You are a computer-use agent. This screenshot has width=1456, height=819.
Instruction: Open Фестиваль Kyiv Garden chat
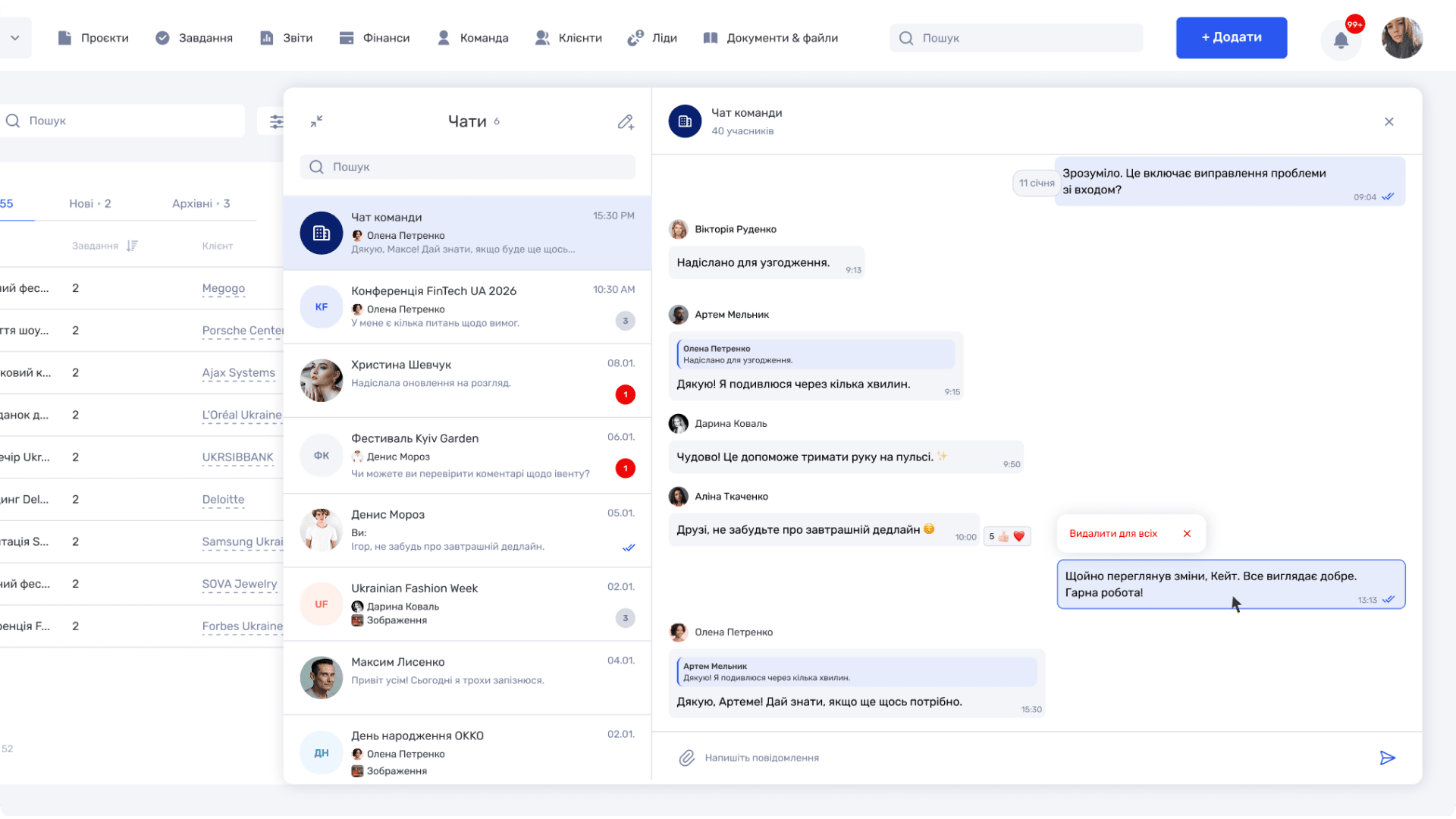pyautogui.click(x=467, y=456)
